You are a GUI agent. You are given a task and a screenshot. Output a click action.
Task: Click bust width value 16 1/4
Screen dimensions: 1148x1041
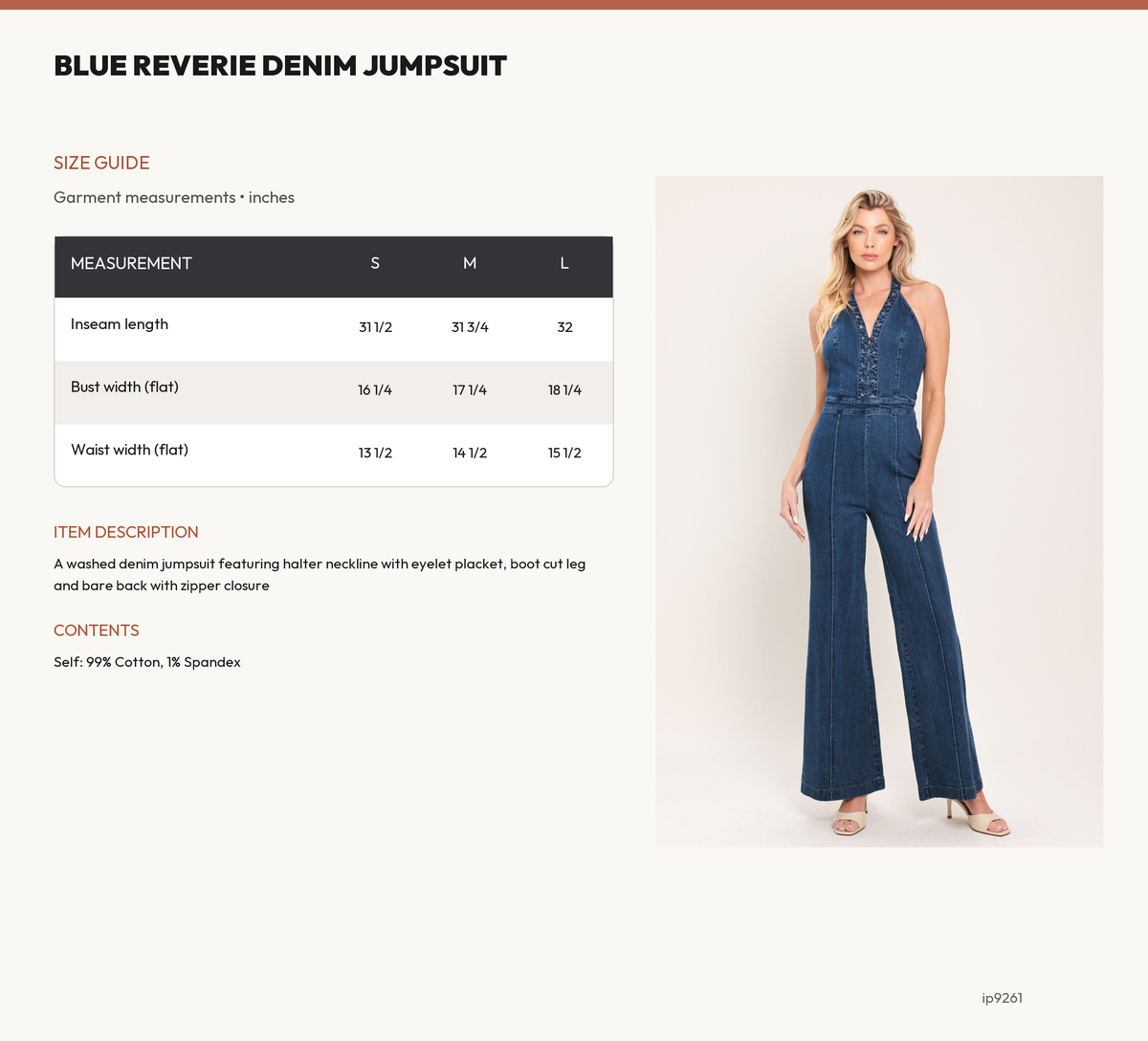(375, 390)
